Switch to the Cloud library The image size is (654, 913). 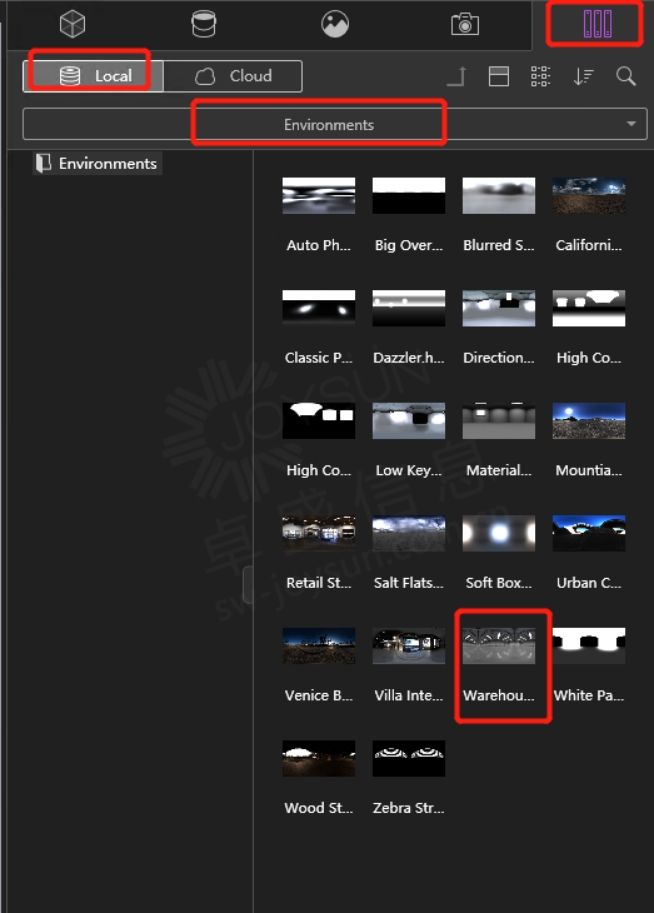pyautogui.click(x=233, y=76)
